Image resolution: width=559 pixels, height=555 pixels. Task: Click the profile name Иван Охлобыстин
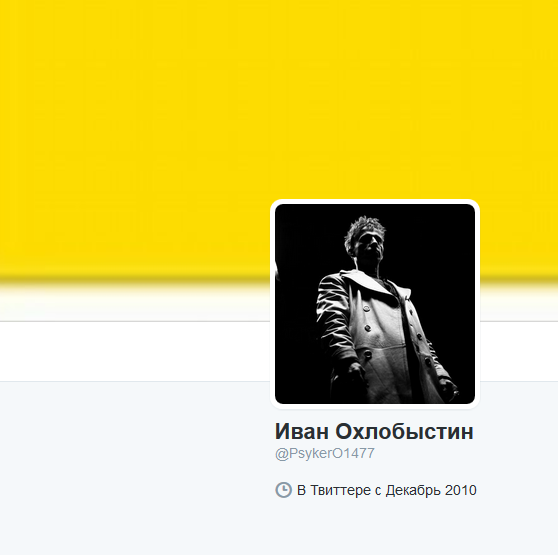[374, 431]
